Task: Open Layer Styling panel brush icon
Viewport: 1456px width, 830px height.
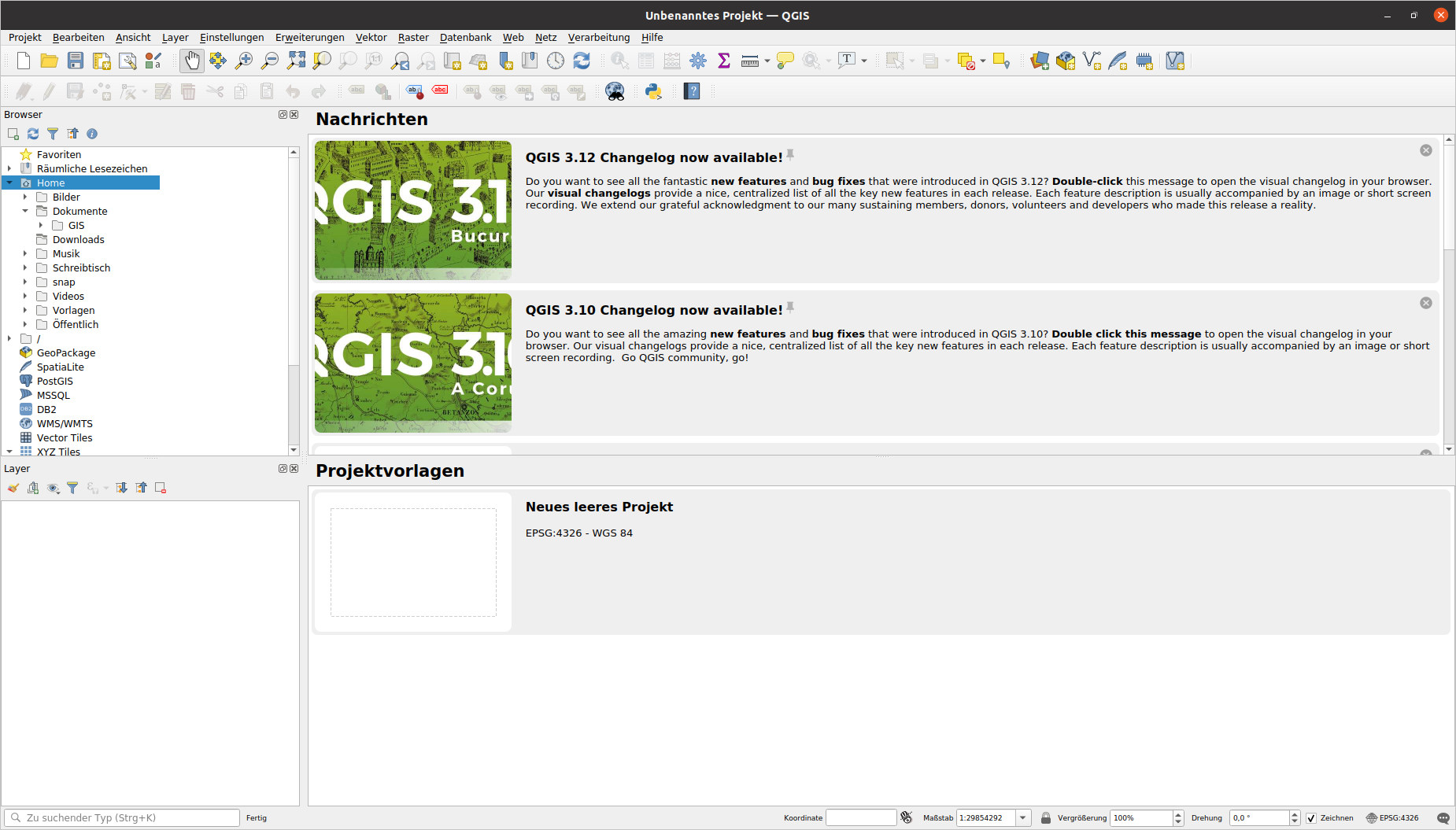Action: 13,488
